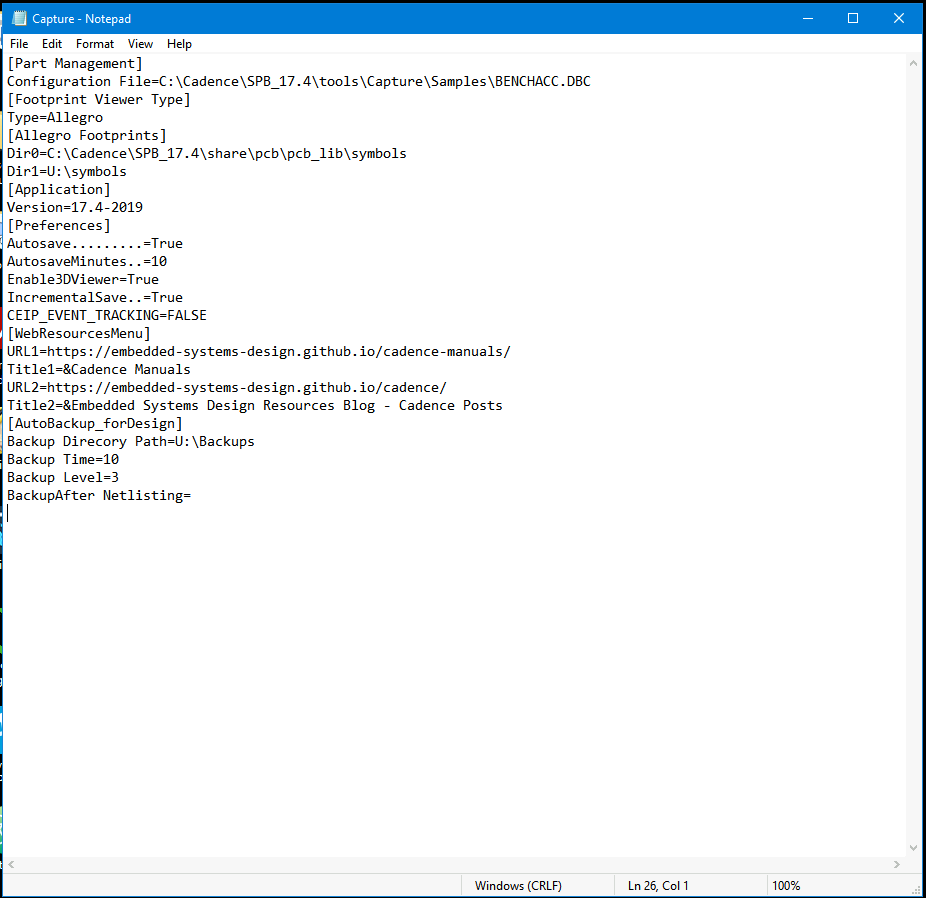Open the View menu

pyautogui.click(x=140, y=44)
